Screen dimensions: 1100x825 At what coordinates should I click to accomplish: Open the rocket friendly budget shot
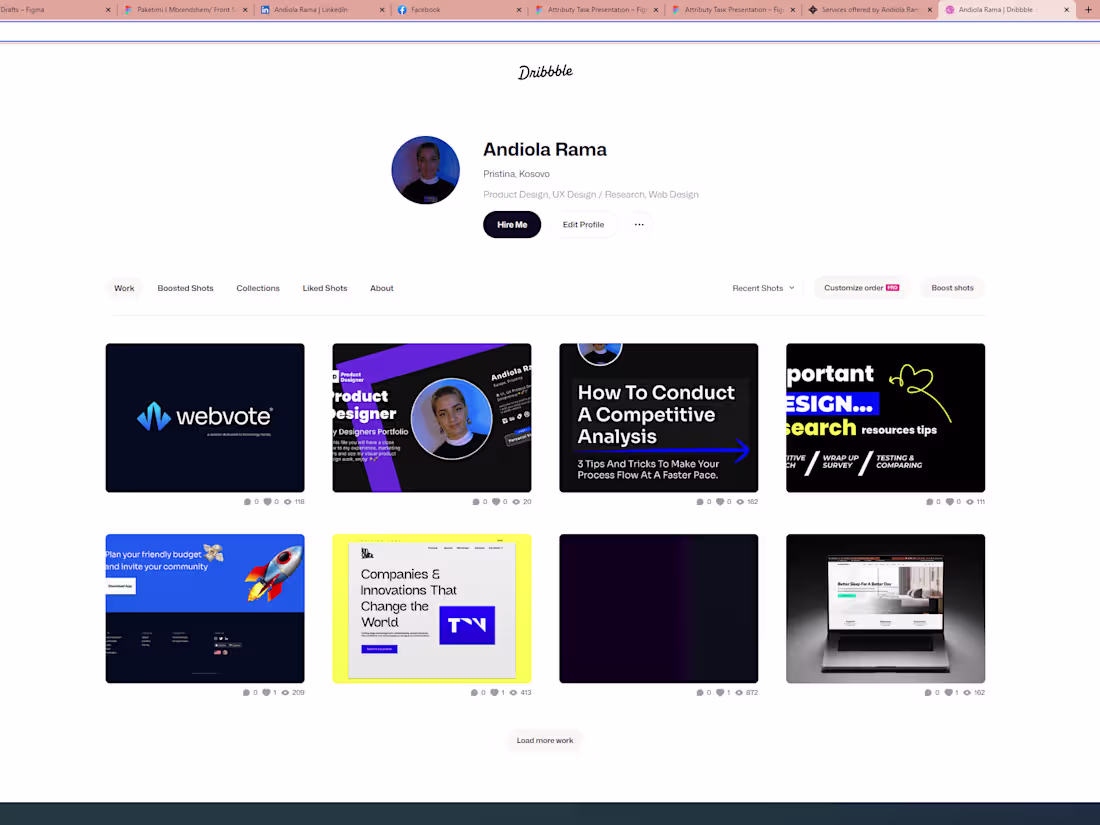[x=205, y=608]
